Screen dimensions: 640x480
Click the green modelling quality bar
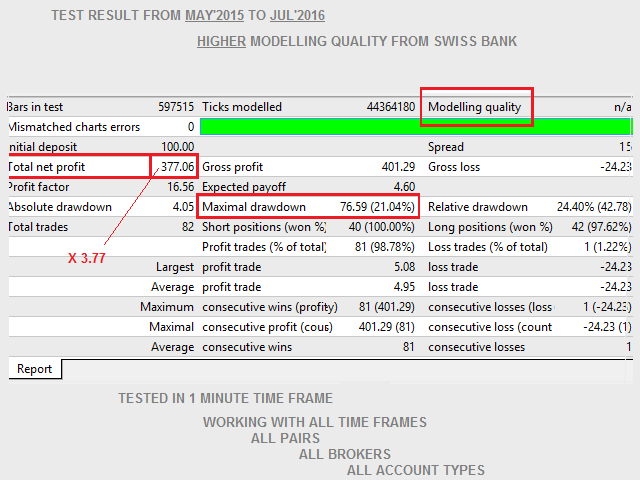(416, 127)
